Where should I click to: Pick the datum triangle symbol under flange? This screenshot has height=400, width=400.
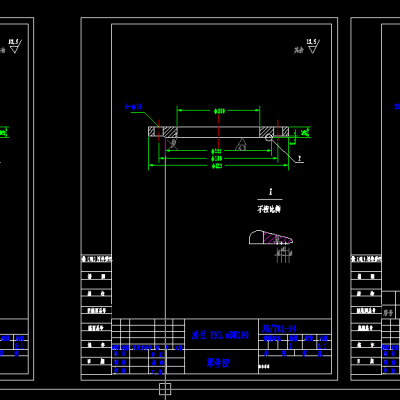tap(241, 144)
